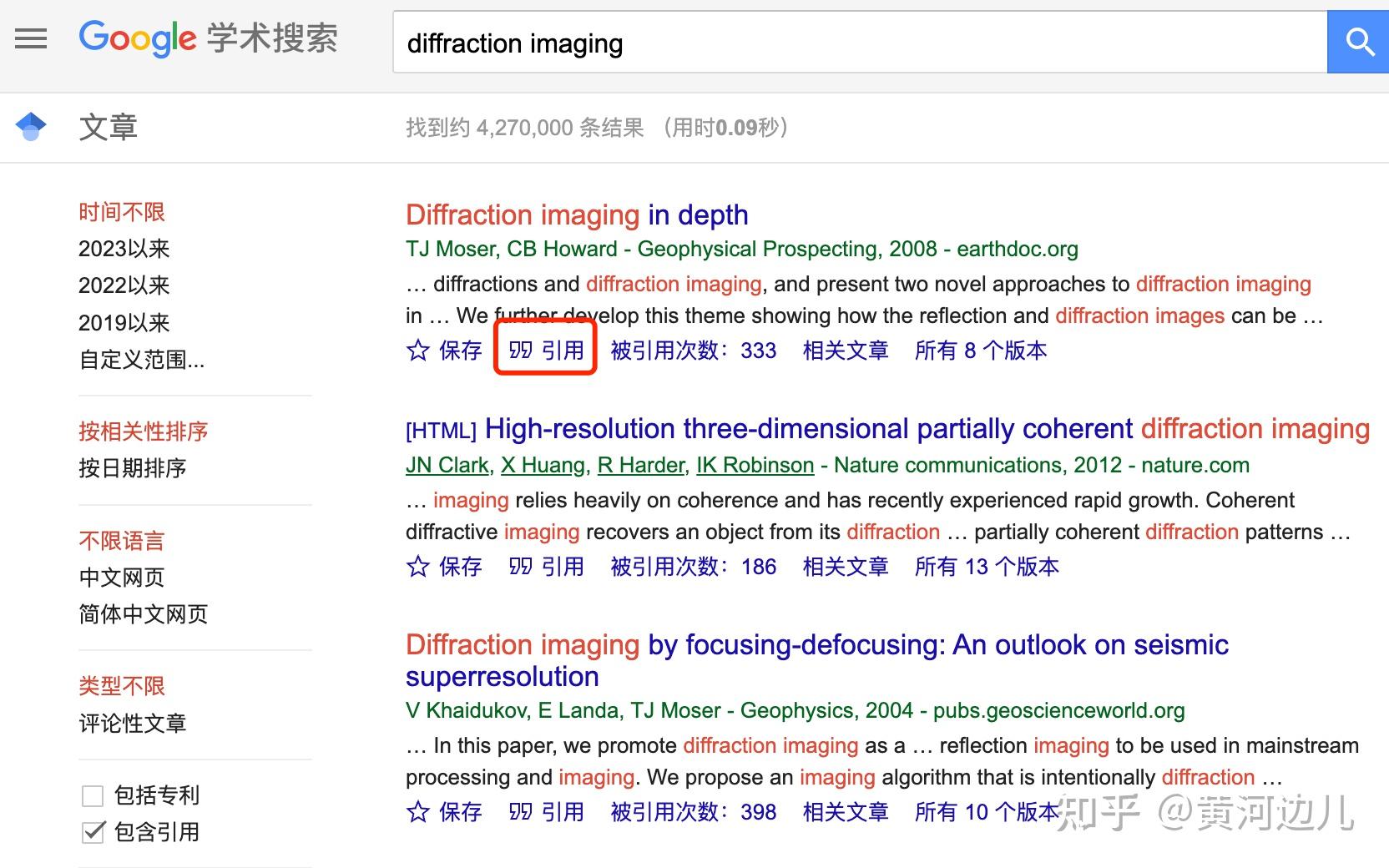Filter results to 2022以来

click(124, 285)
